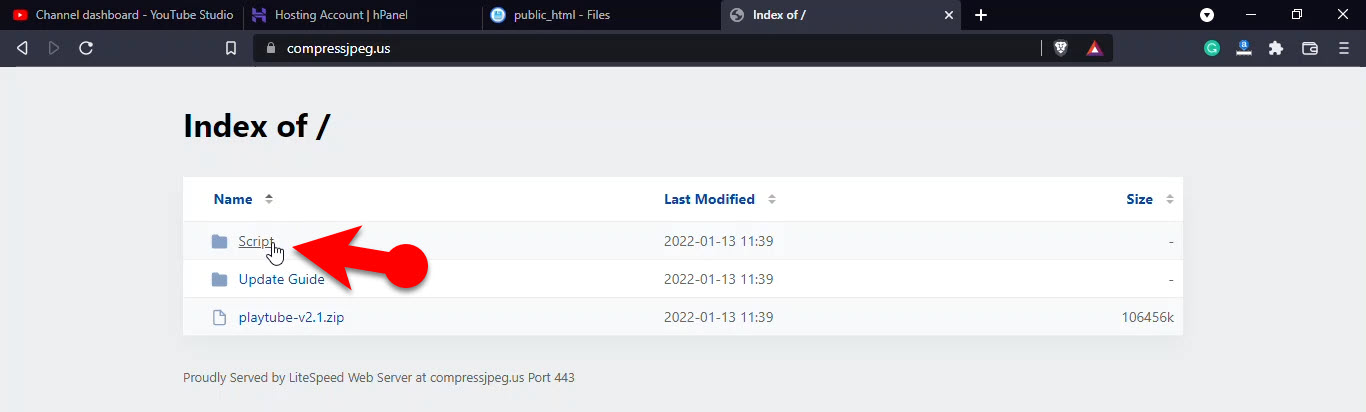Sort the listing by Size arrows
Image resolution: width=1366 pixels, height=412 pixels.
[1169, 199]
